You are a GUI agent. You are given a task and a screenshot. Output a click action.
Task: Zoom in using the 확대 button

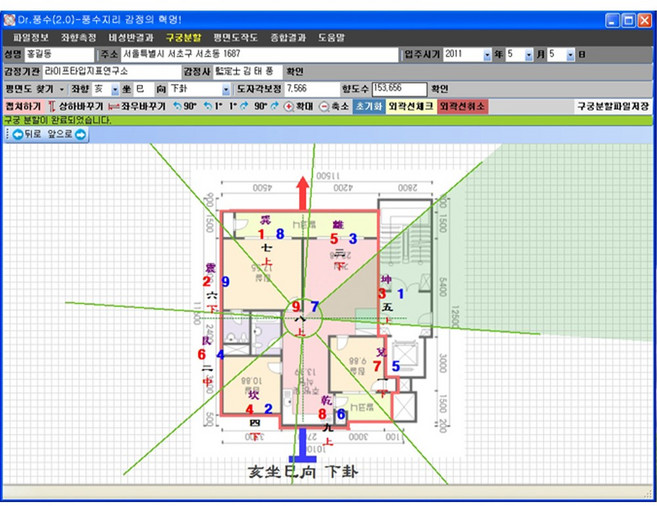pos(298,106)
